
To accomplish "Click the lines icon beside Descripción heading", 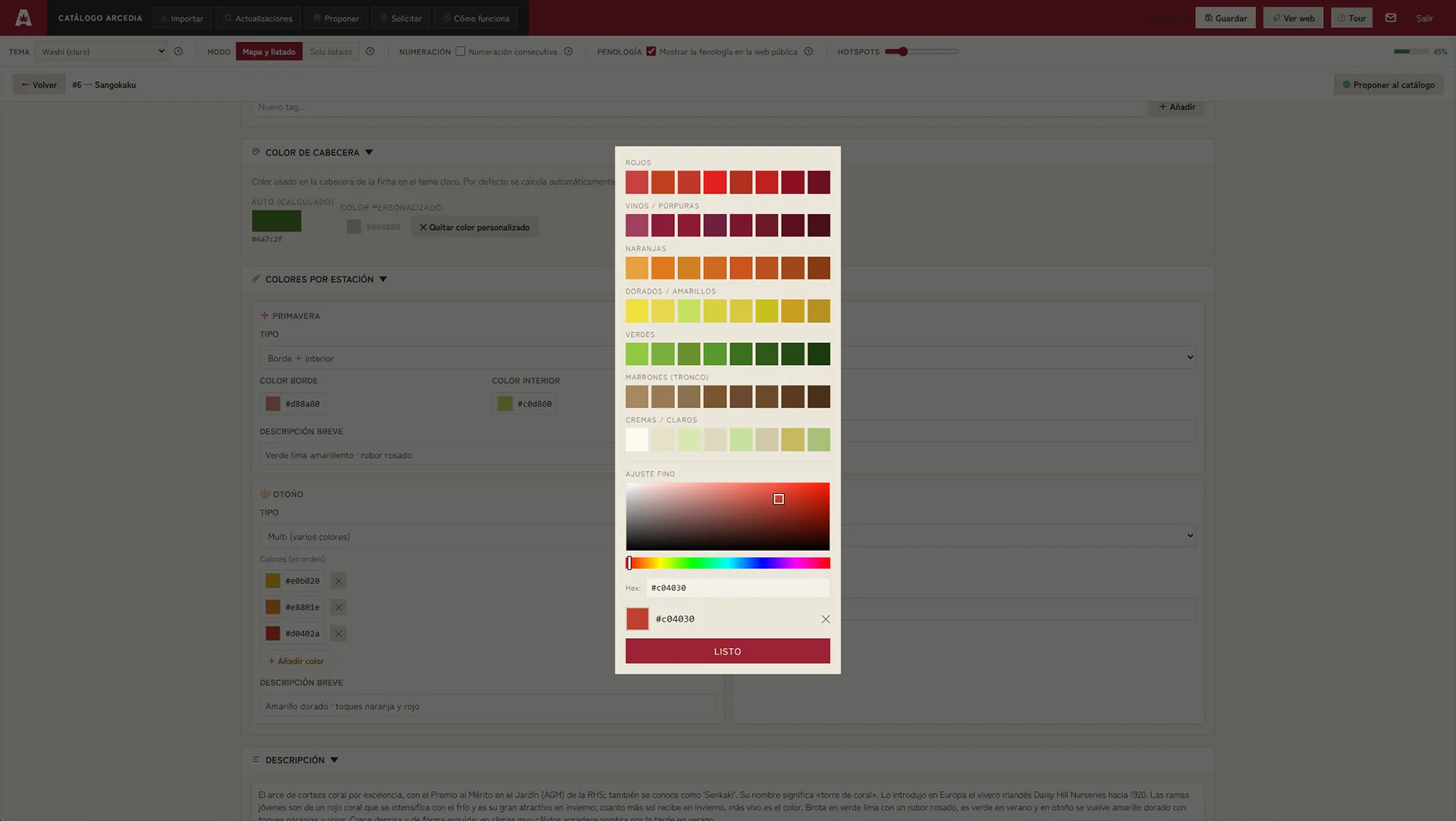I will [256, 760].
